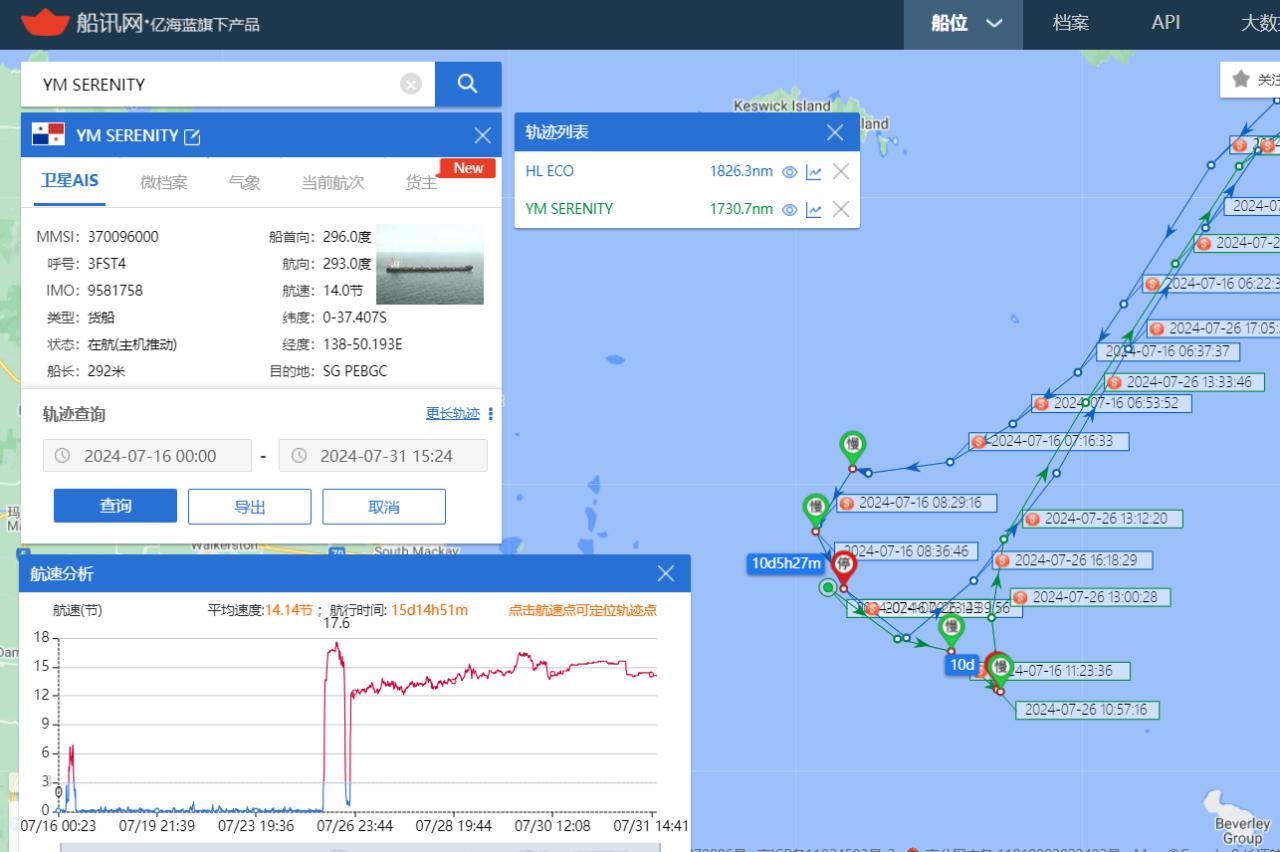The height and width of the screenshot is (852, 1280).
Task: Select YM SERENITY in the track list
Action: 569,209
